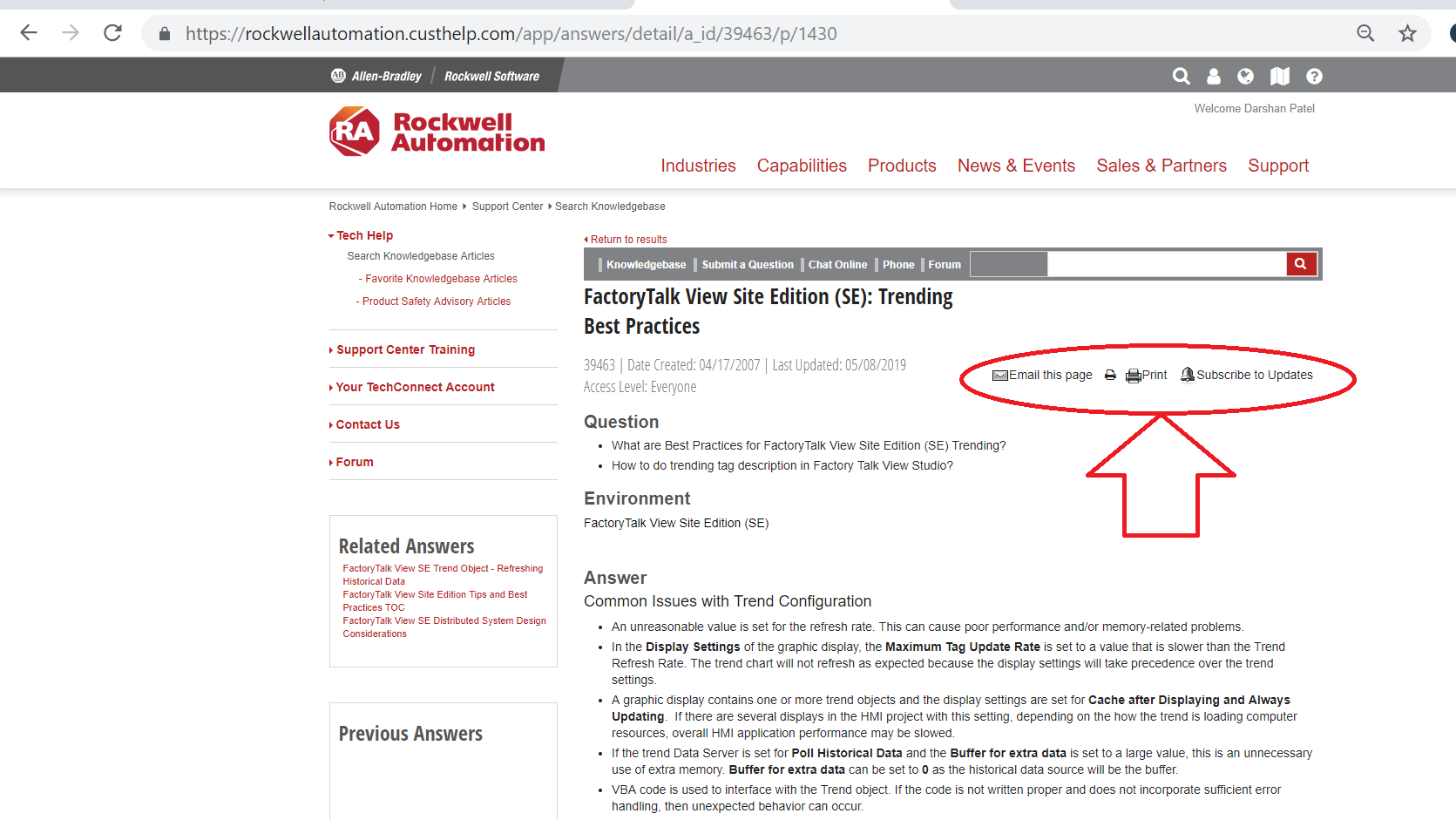Click the knowledgebase search text field

coord(1166,264)
